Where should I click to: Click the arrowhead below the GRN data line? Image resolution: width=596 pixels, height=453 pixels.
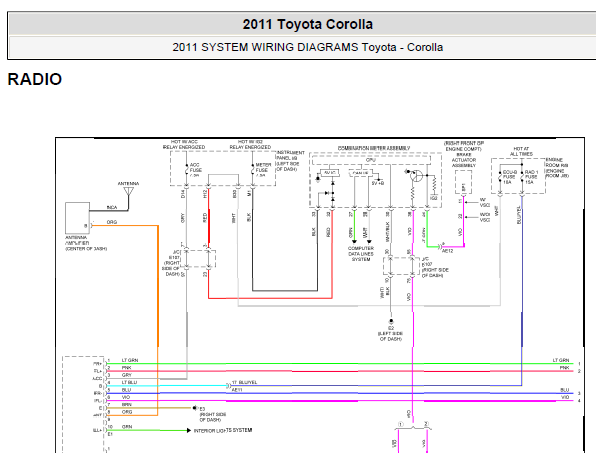tap(354, 241)
